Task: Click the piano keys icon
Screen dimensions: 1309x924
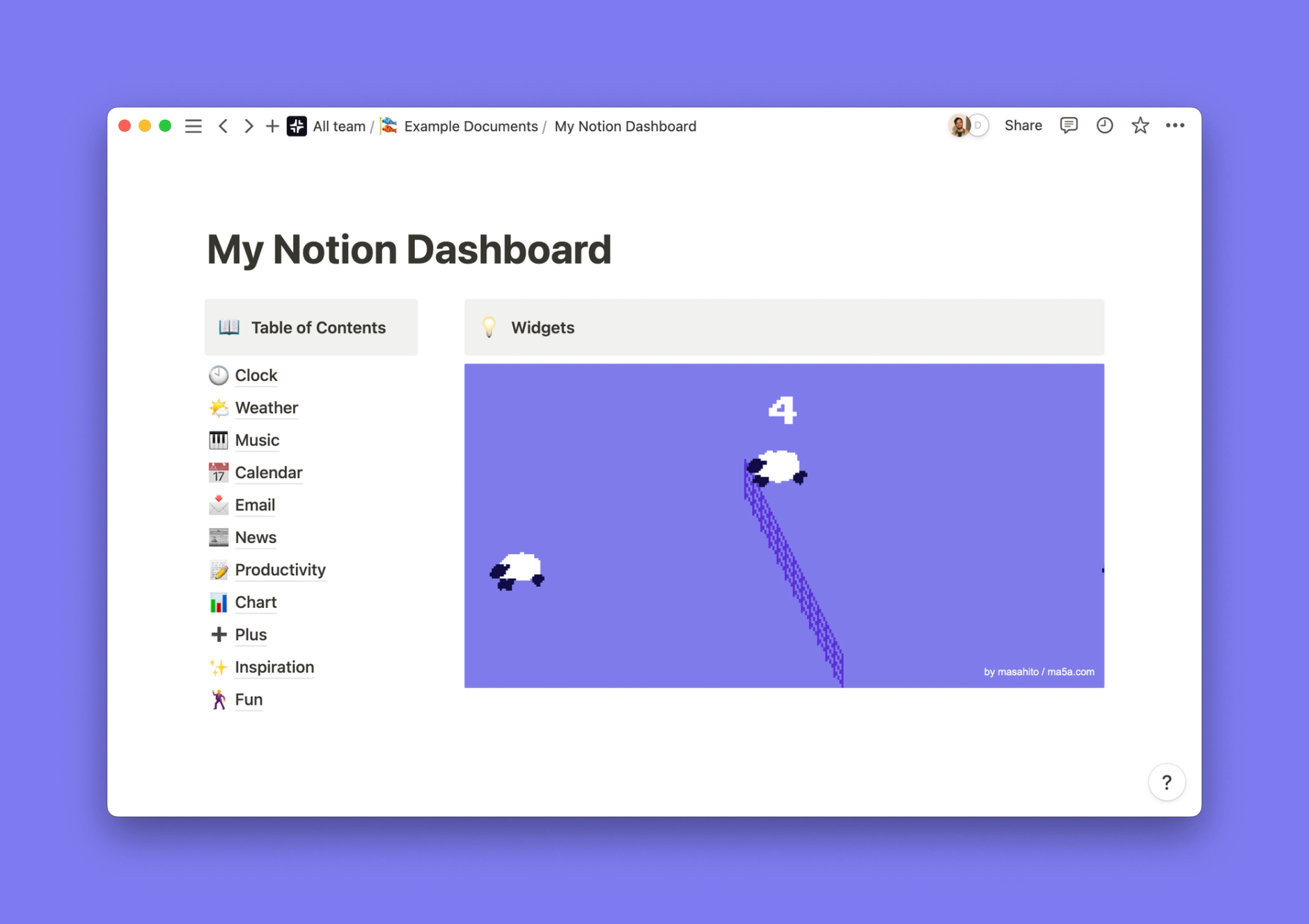Action: [x=219, y=440]
